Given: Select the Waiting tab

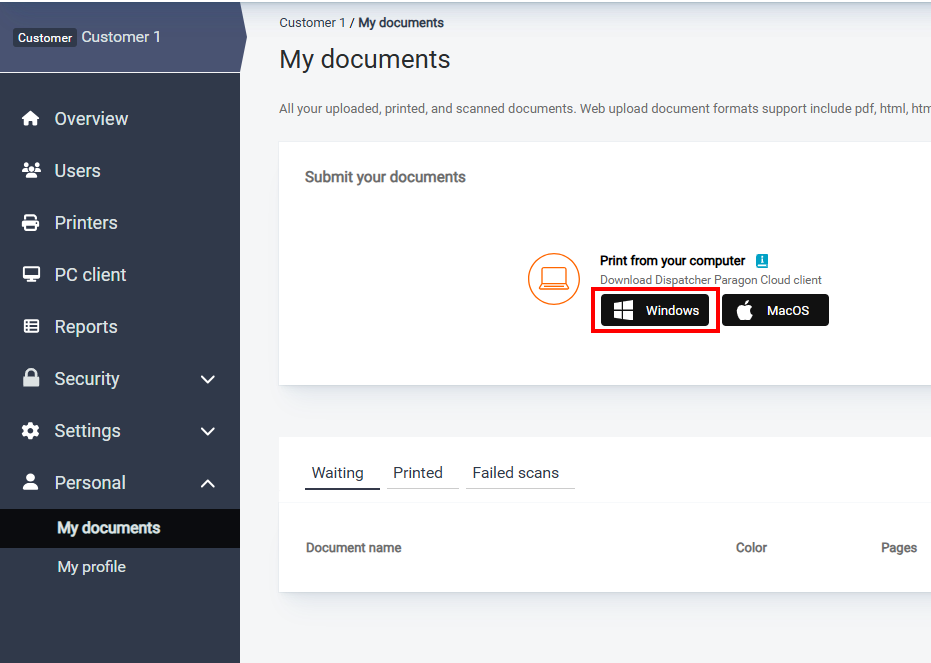Looking at the screenshot, I should point(337,473).
